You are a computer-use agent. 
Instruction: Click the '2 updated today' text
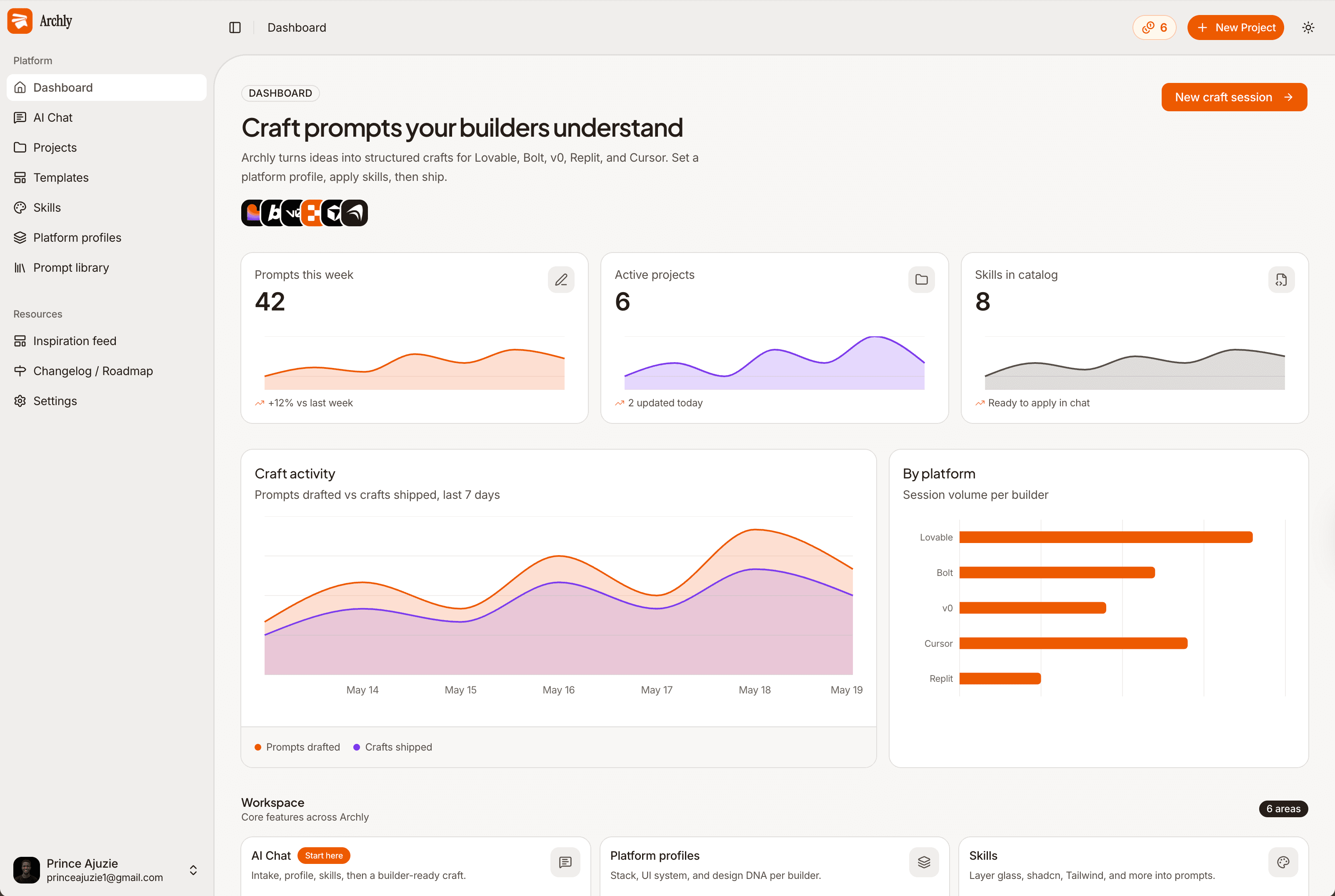[665, 403]
